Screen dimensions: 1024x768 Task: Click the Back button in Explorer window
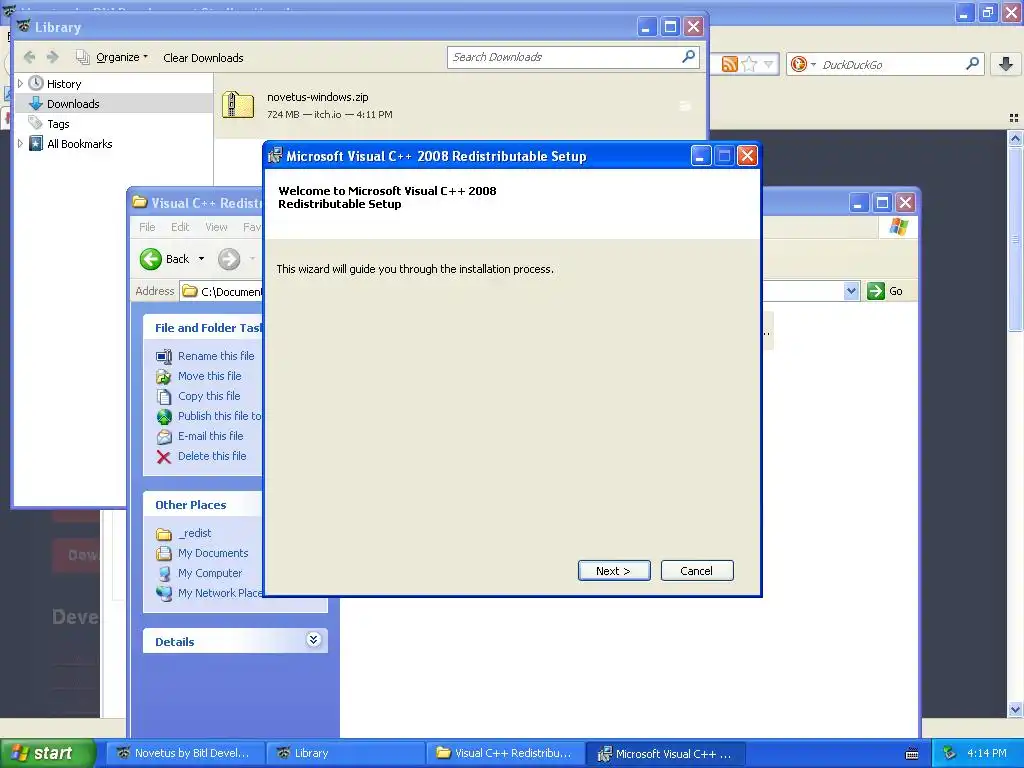(165, 259)
